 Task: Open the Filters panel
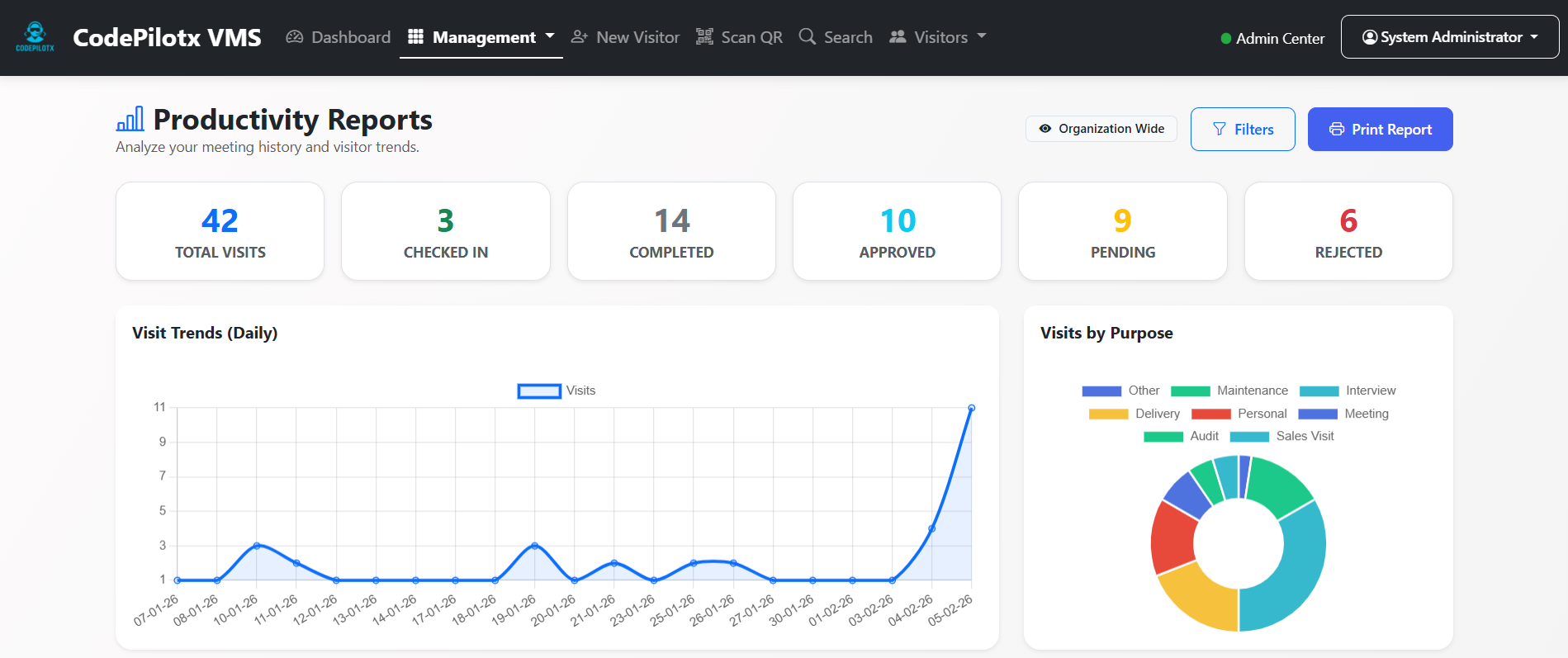(x=1243, y=129)
